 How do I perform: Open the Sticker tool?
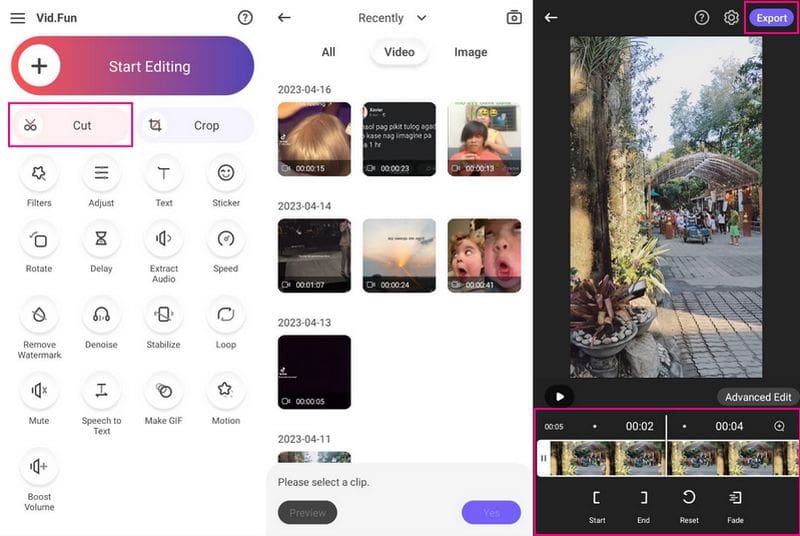[x=226, y=182]
